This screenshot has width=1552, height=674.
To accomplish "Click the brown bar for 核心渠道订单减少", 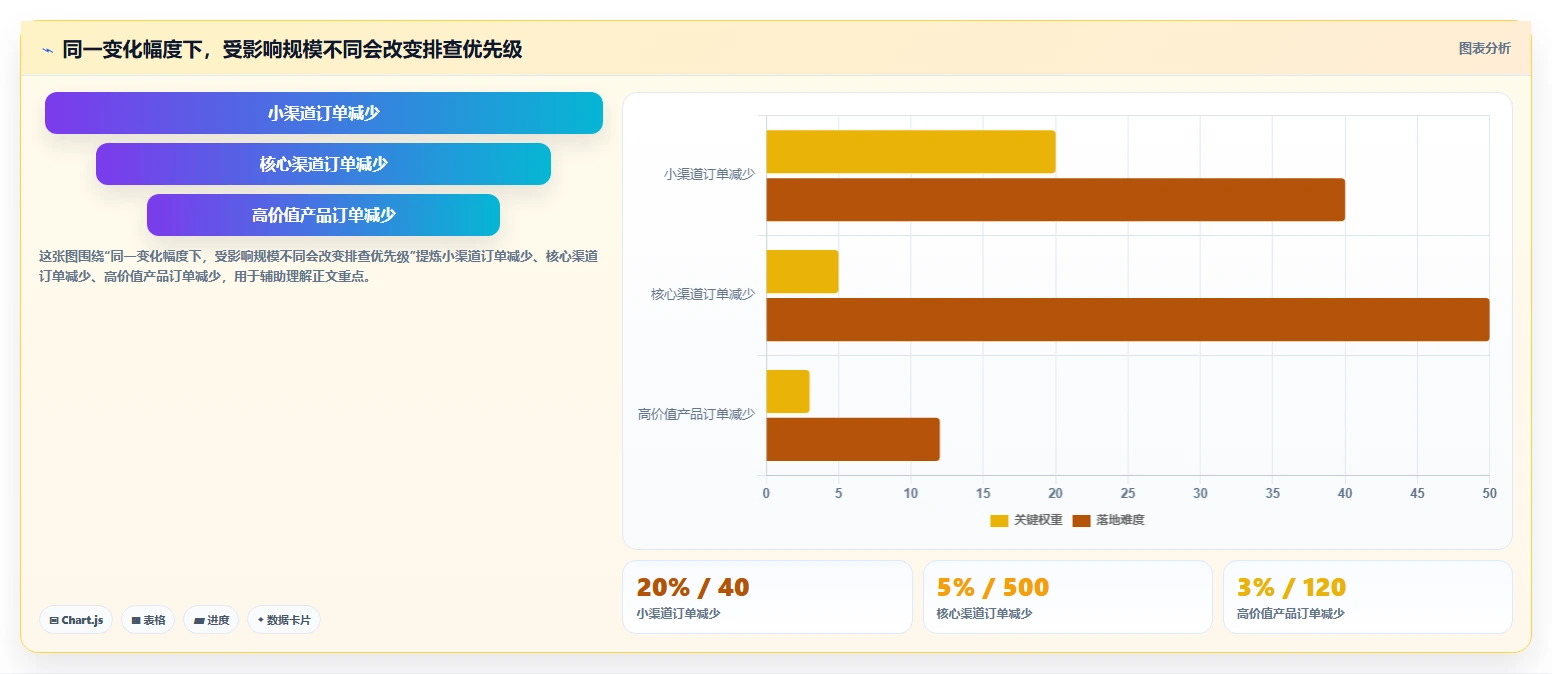I will click(1128, 320).
